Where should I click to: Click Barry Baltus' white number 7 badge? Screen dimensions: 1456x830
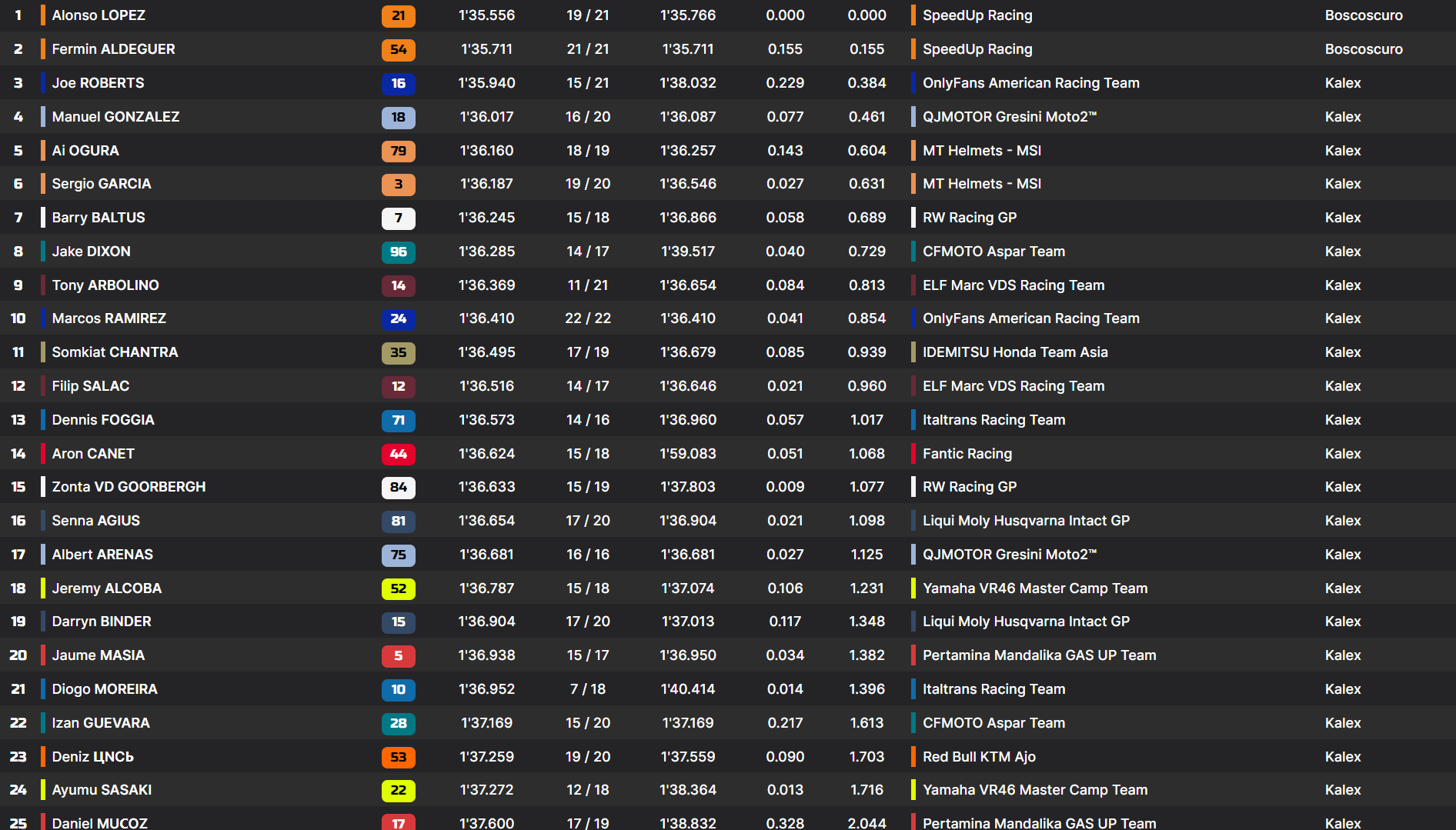click(x=398, y=218)
